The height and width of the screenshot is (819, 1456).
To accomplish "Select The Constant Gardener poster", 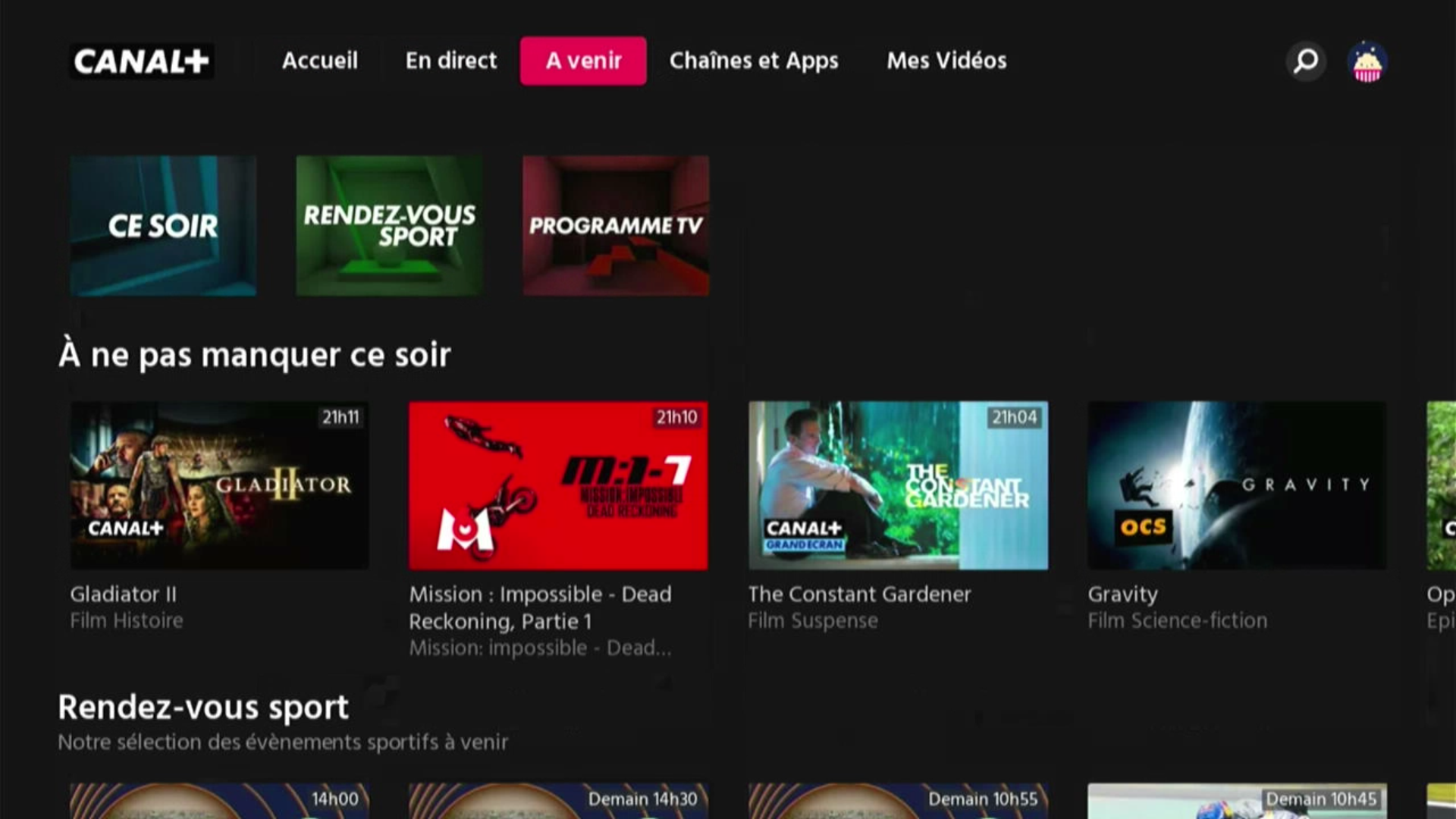I will 898,485.
